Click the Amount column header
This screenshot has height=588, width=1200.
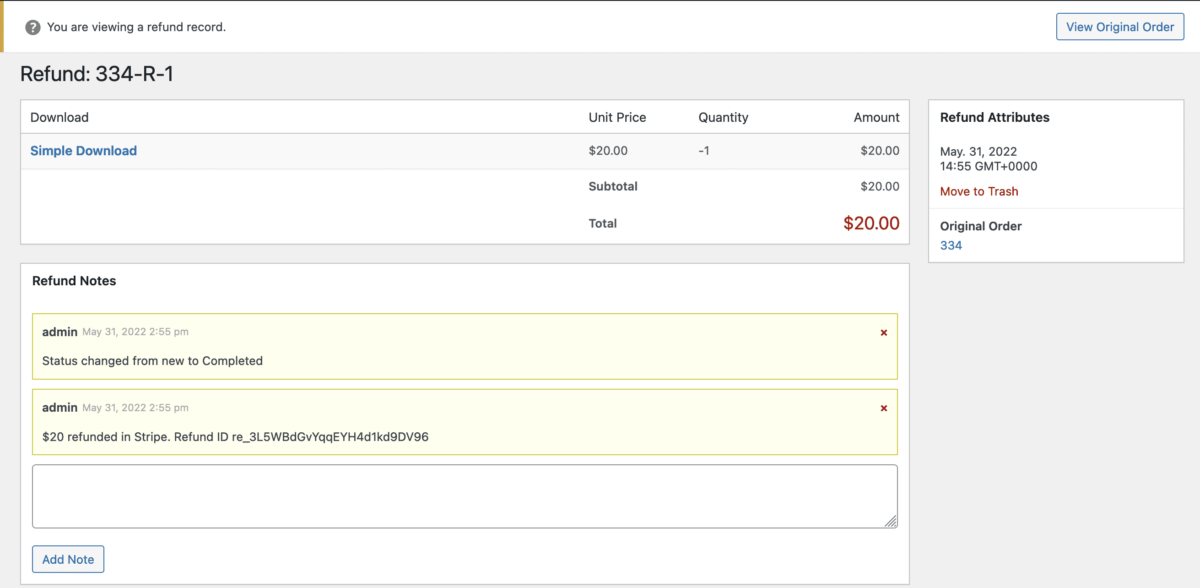[x=876, y=117]
